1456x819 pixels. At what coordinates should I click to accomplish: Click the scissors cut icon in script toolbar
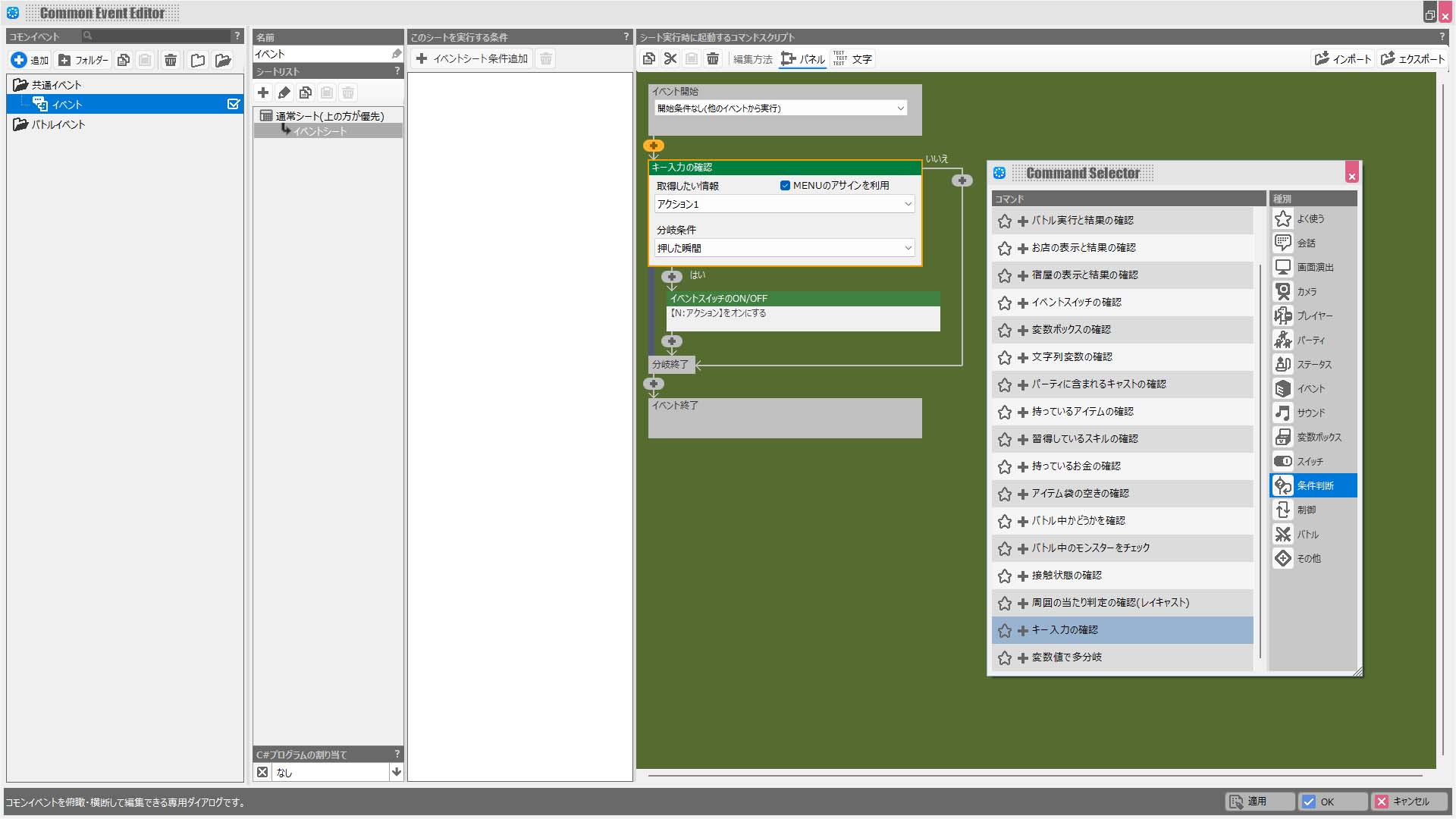pos(670,58)
